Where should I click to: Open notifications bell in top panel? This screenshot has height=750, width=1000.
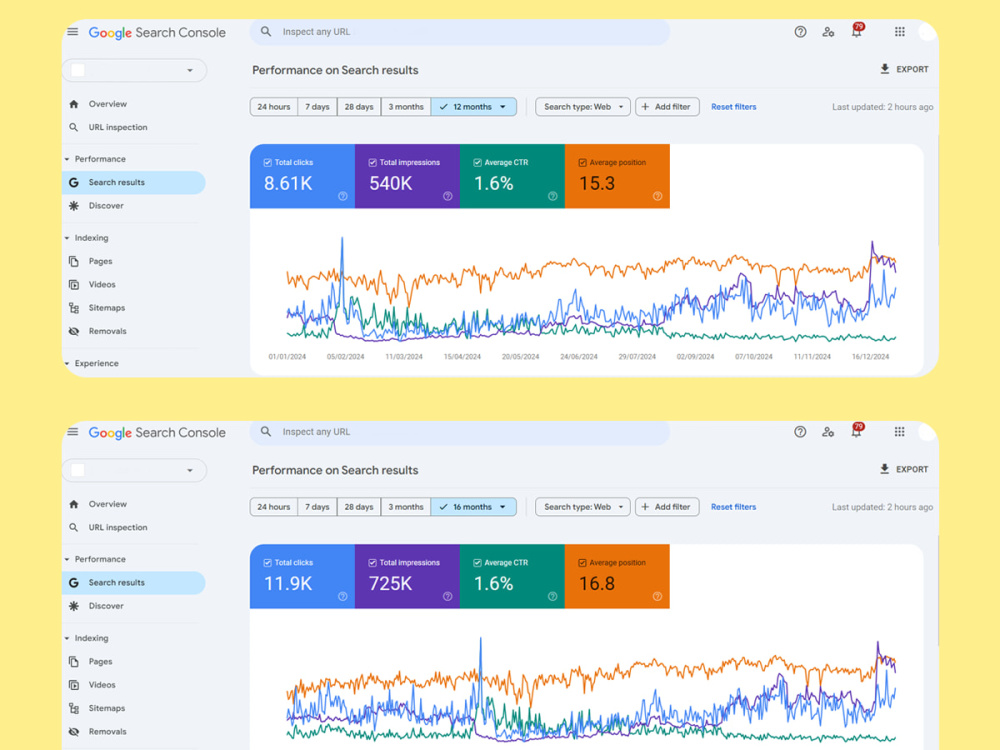pos(857,31)
